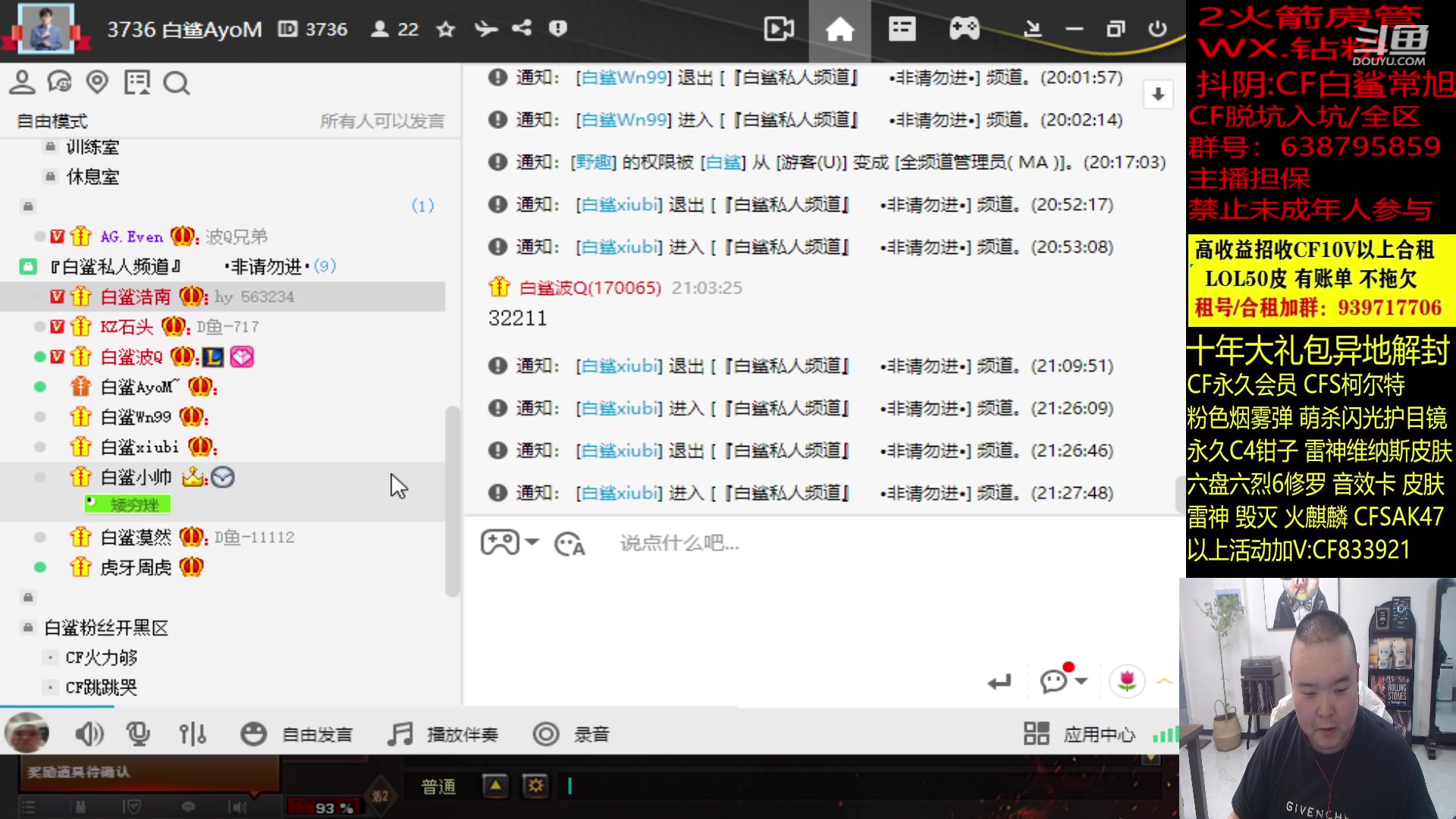Mute the microphone icon in the bottom toolbar
The image size is (1456, 819).
tap(139, 733)
